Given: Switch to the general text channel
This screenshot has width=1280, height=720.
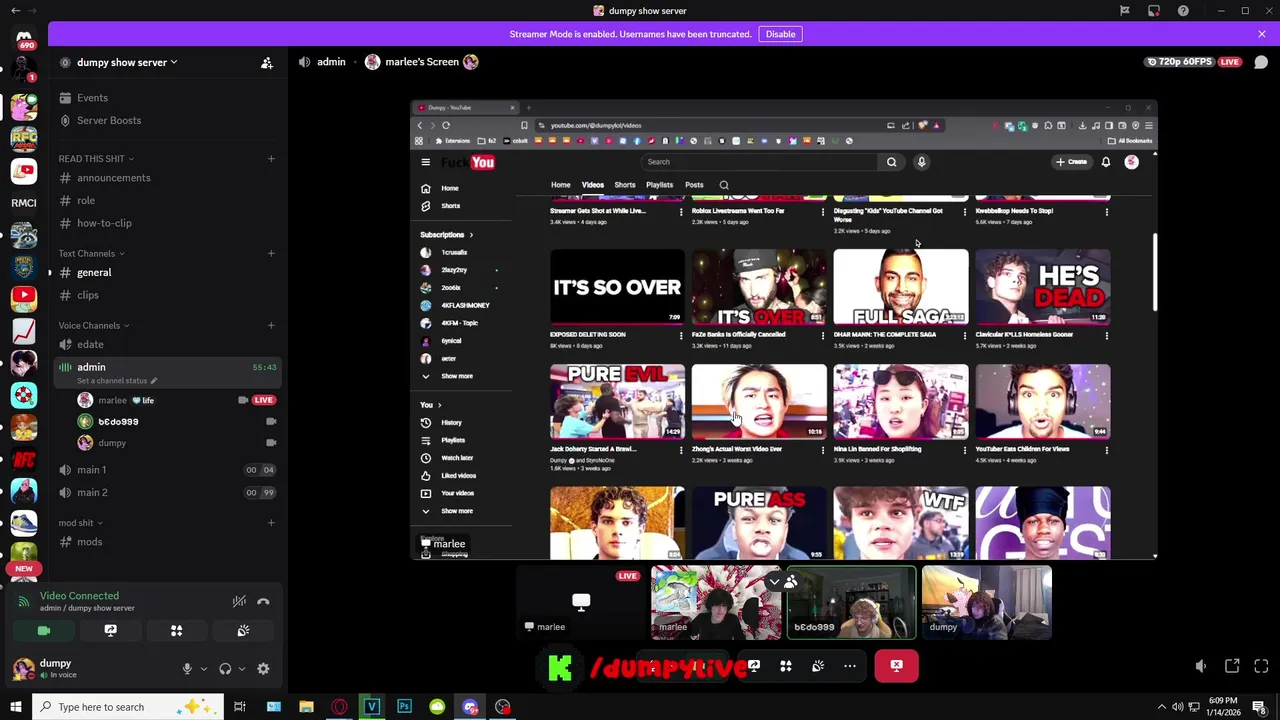Looking at the screenshot, I should [x=94, y=272].
